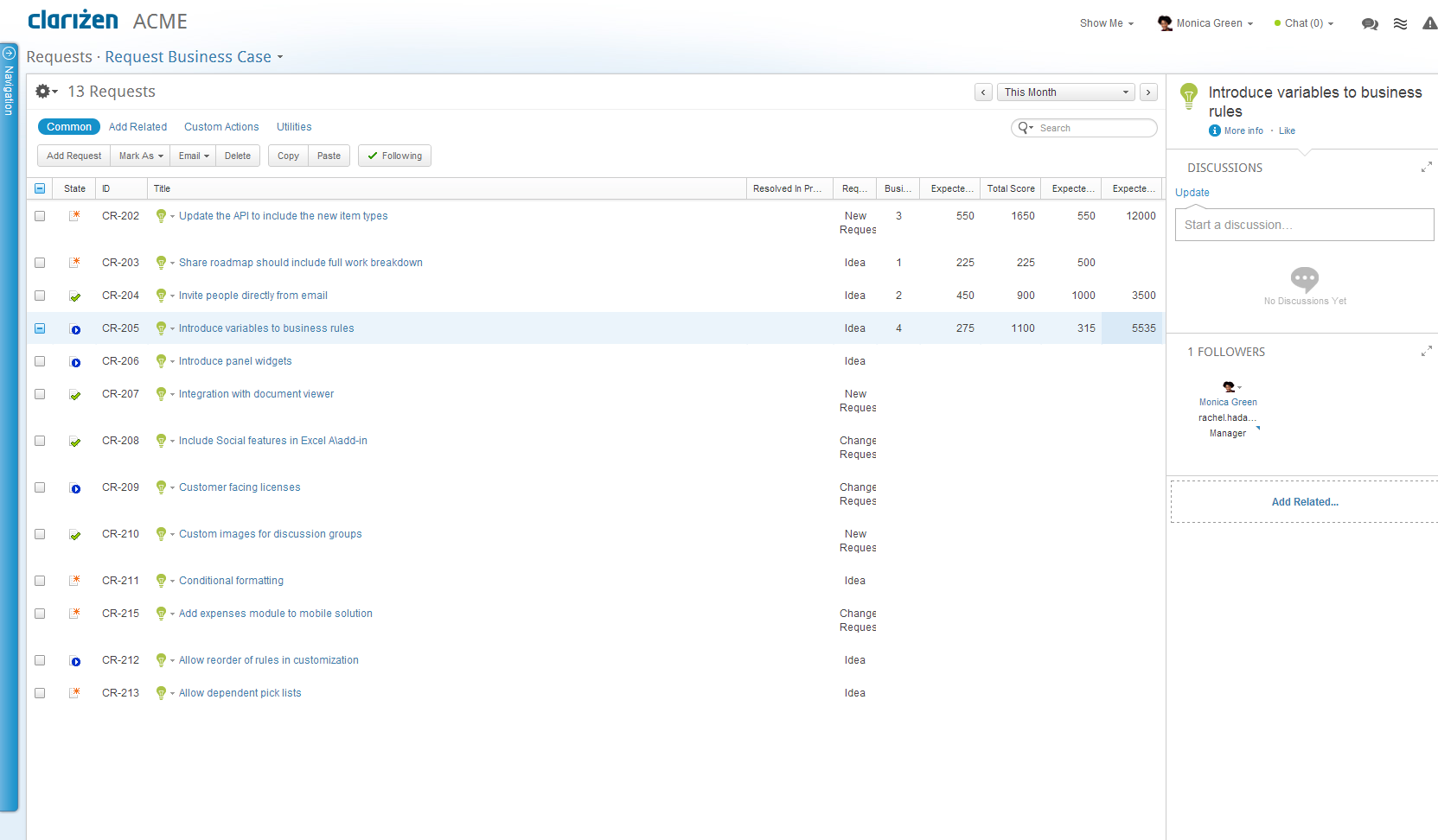The height and width of the screenshot is (840, 1438).
Task: Switch to the Custom Actions tab
Action: pos(221,127)
